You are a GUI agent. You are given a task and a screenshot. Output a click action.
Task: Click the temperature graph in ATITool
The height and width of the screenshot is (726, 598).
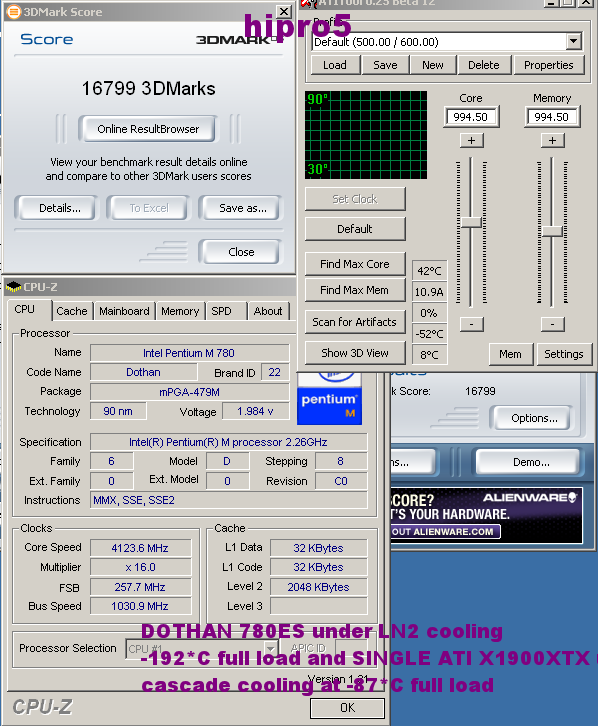366,135
